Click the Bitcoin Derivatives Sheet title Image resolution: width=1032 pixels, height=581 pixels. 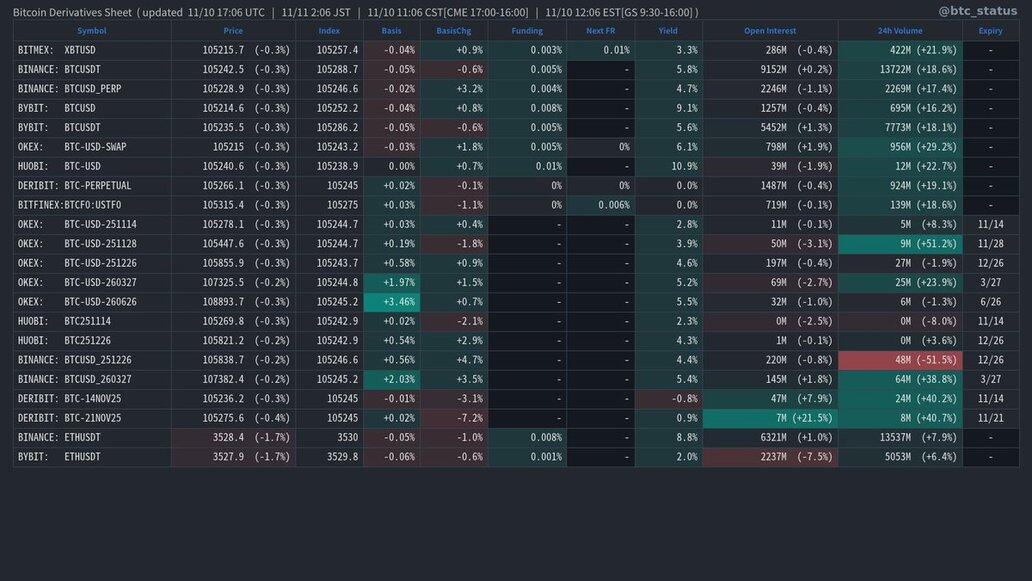coord(72,12)
